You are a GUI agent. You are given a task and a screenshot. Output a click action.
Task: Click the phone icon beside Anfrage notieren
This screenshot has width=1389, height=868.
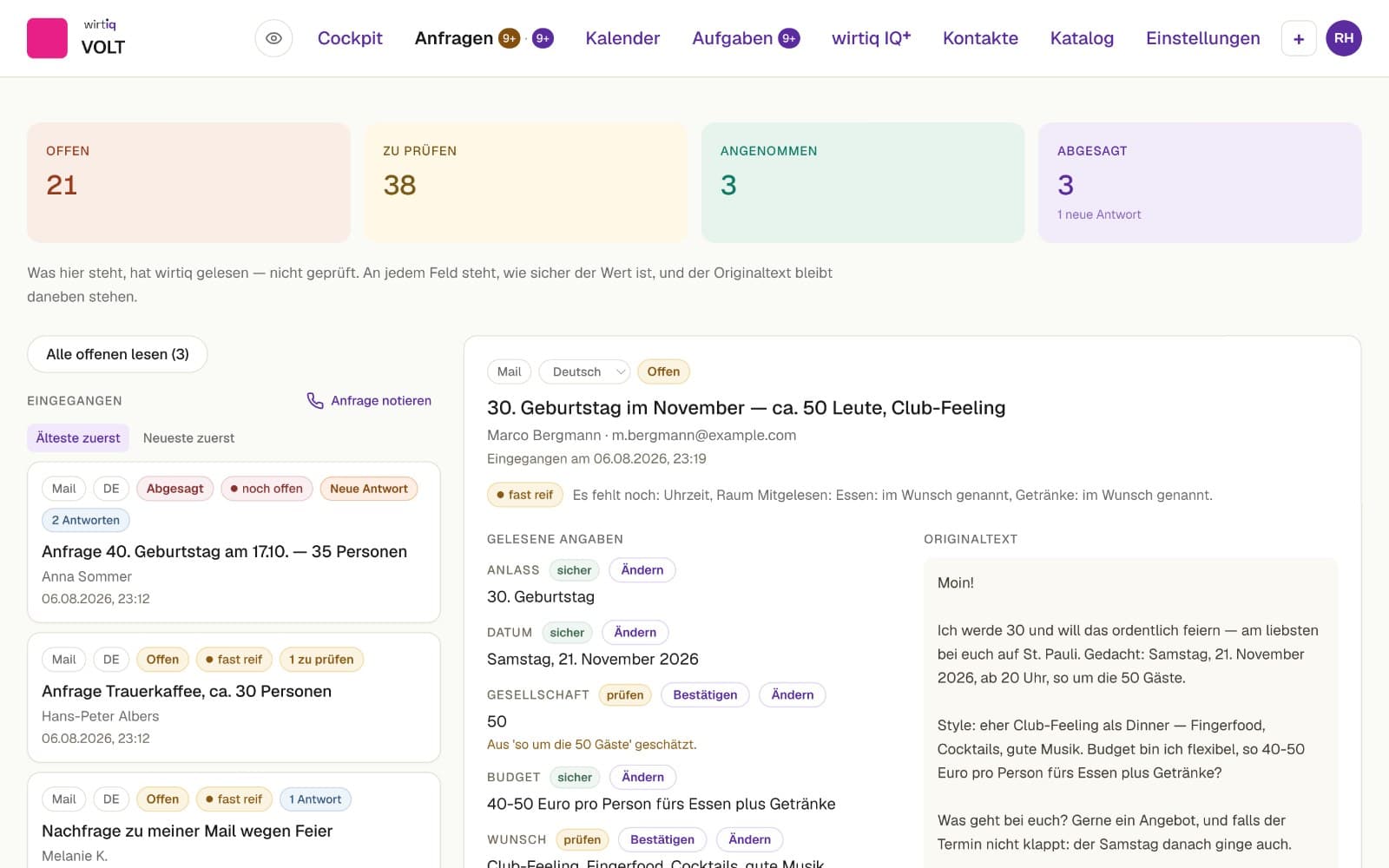(315, 400)
